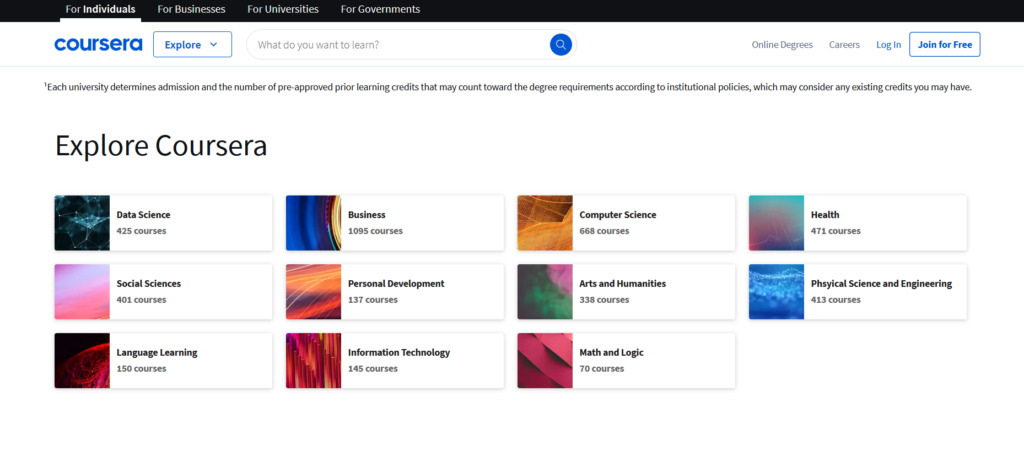The height and width of the screenshot is (457, 1024).
Task: Click the chevron on the Explore button
Action: click(214, 45)
